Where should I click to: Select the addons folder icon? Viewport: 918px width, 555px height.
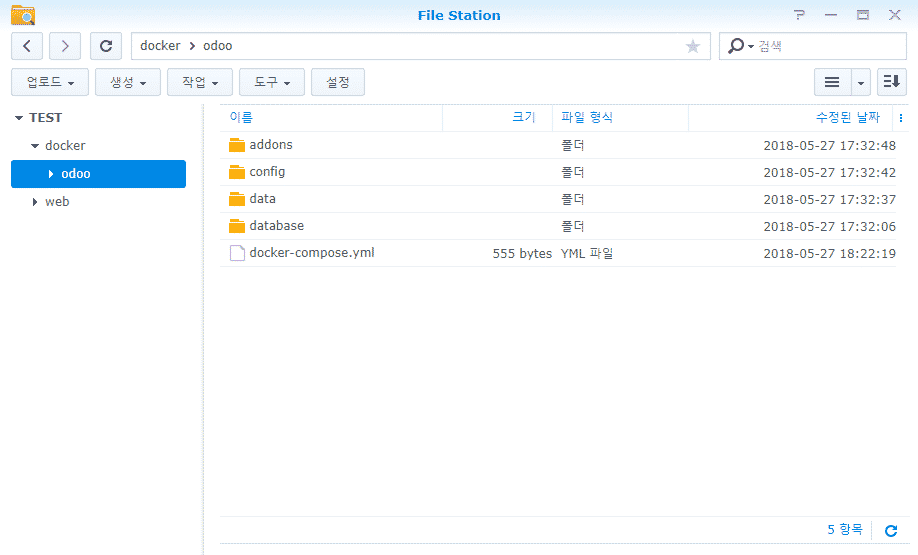tap(237, 145)
